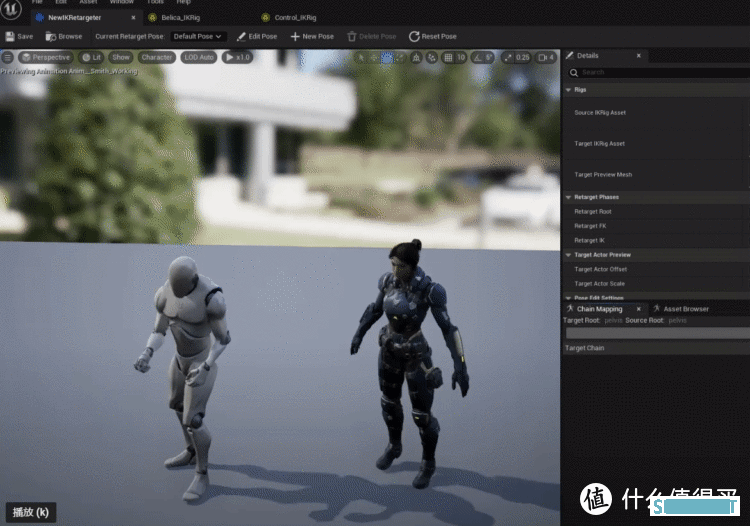Browse to asset in Content Browser

[64, 36]
